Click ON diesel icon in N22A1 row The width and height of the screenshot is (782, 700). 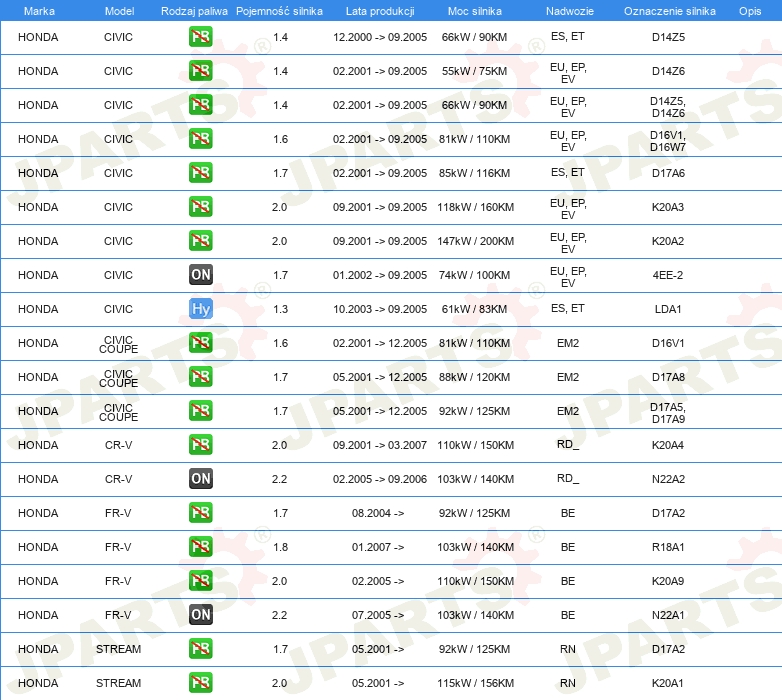(x=200, y=615)
